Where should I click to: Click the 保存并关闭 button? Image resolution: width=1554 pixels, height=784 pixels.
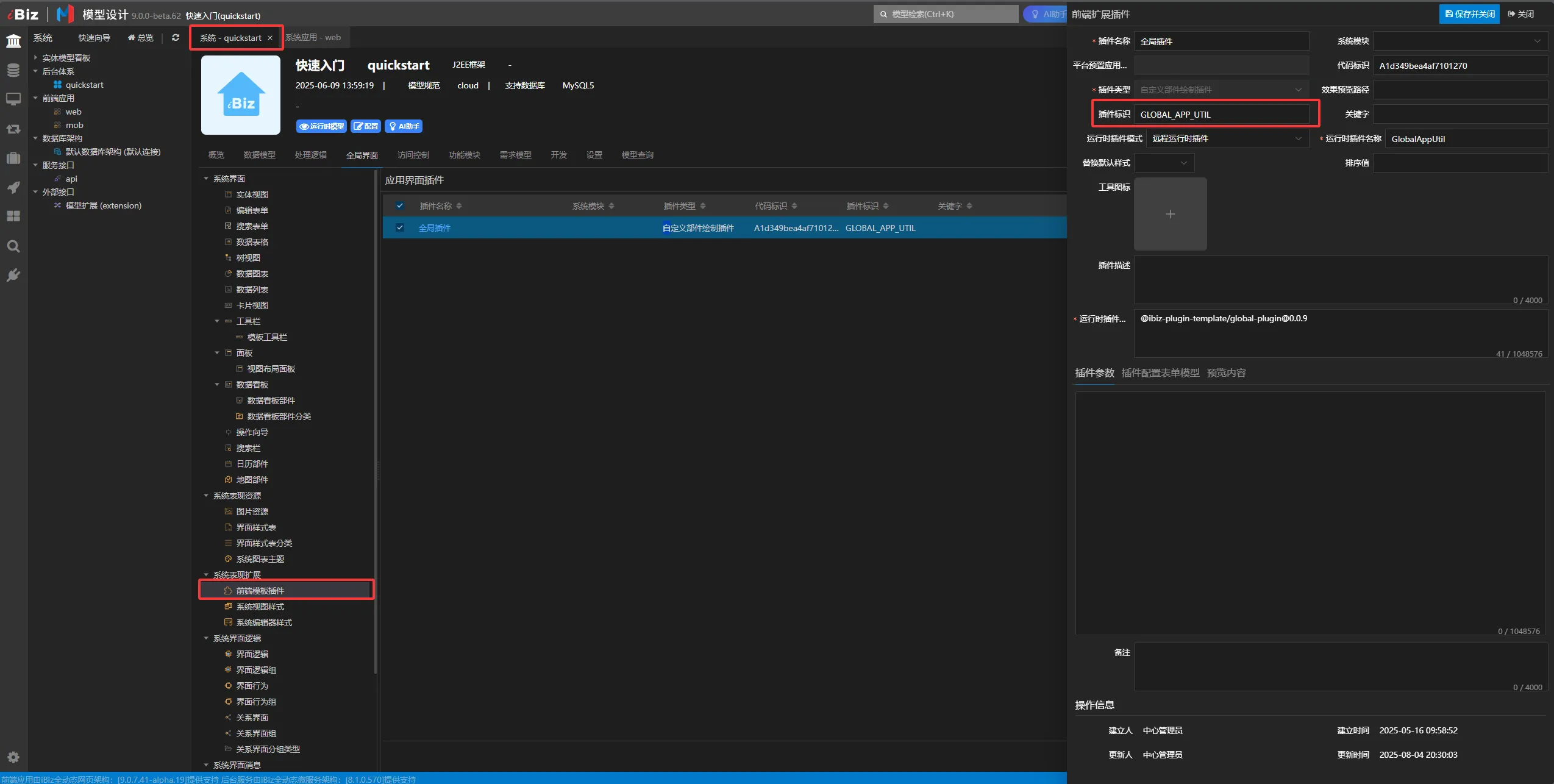click(x=1469, y=14)
